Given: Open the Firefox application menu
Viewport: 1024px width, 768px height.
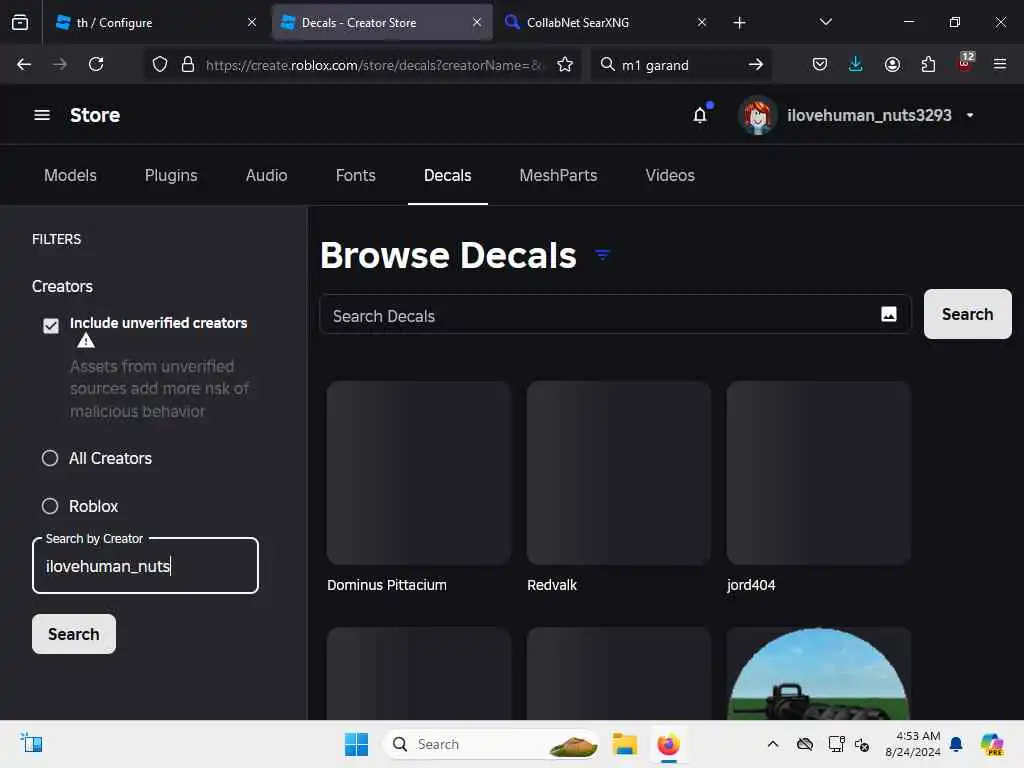Looking at the screenshot, I should (x=1000, y=64).
